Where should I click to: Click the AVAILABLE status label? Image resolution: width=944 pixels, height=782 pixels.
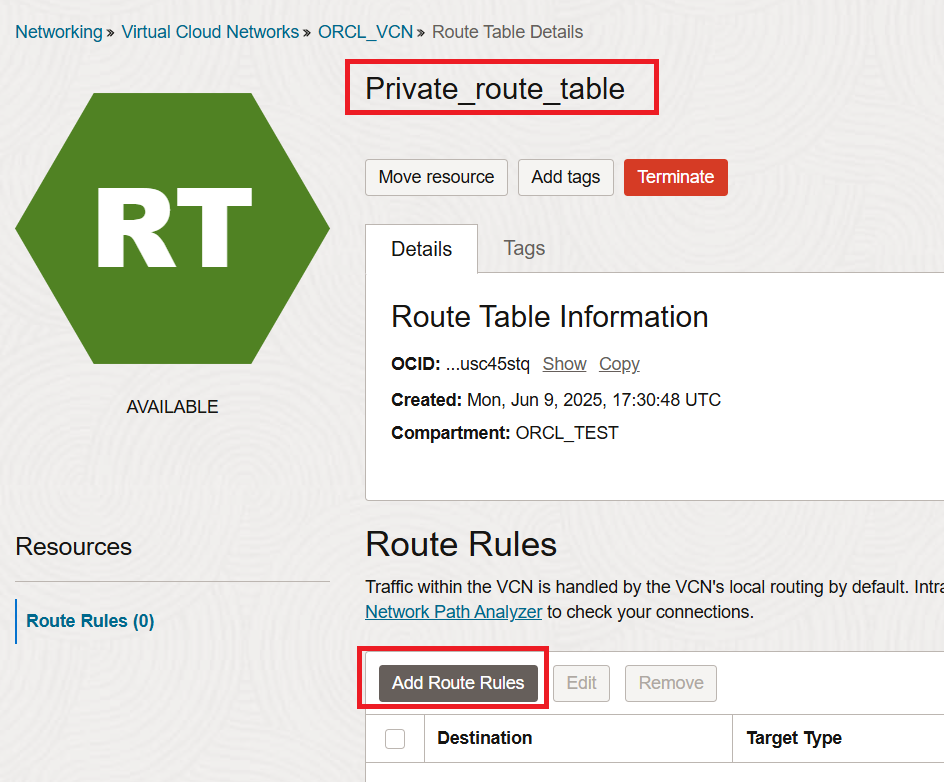pos(172,407)
